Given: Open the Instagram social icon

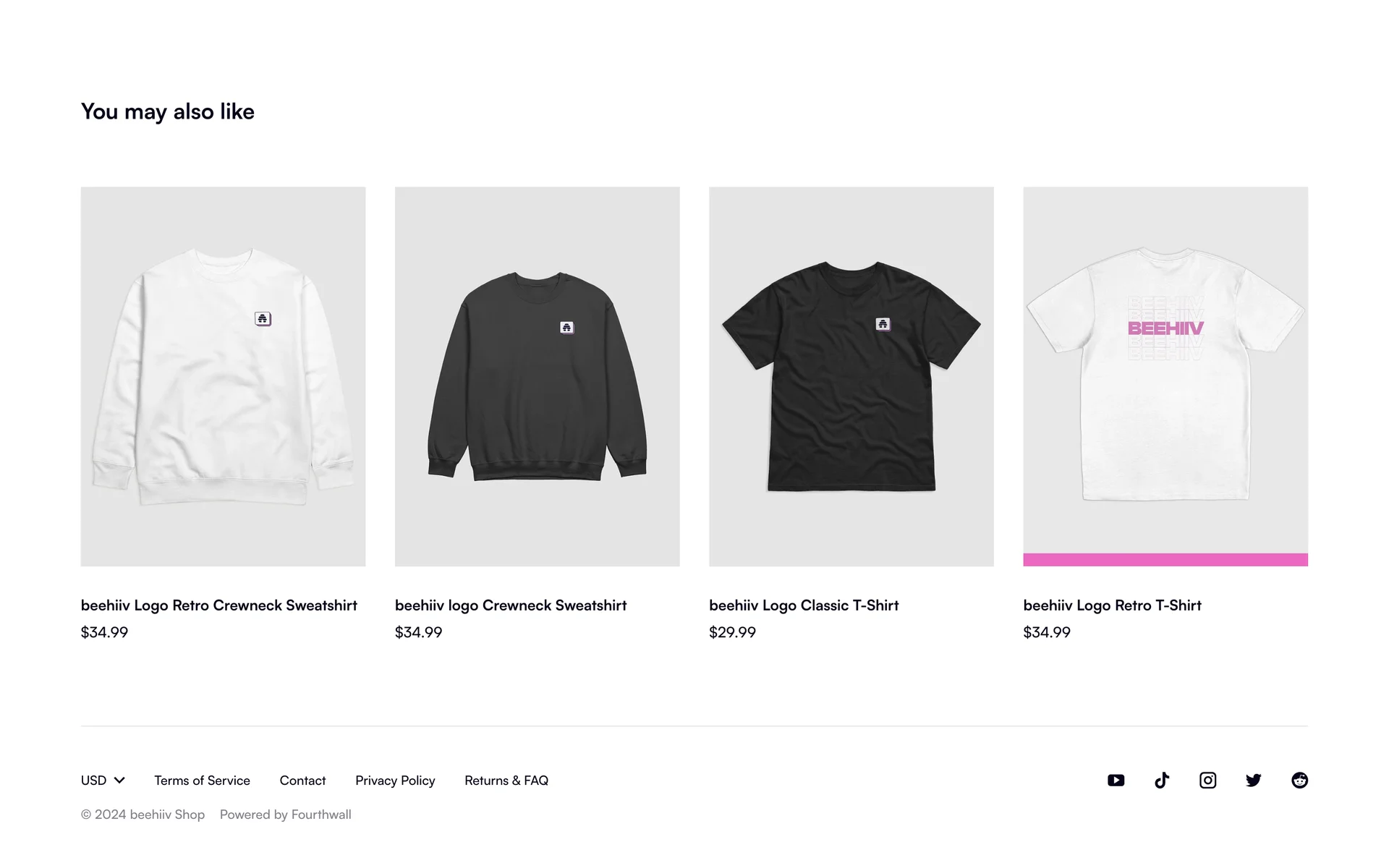Looking at the screenshot, I should (x=1207, y=780).
